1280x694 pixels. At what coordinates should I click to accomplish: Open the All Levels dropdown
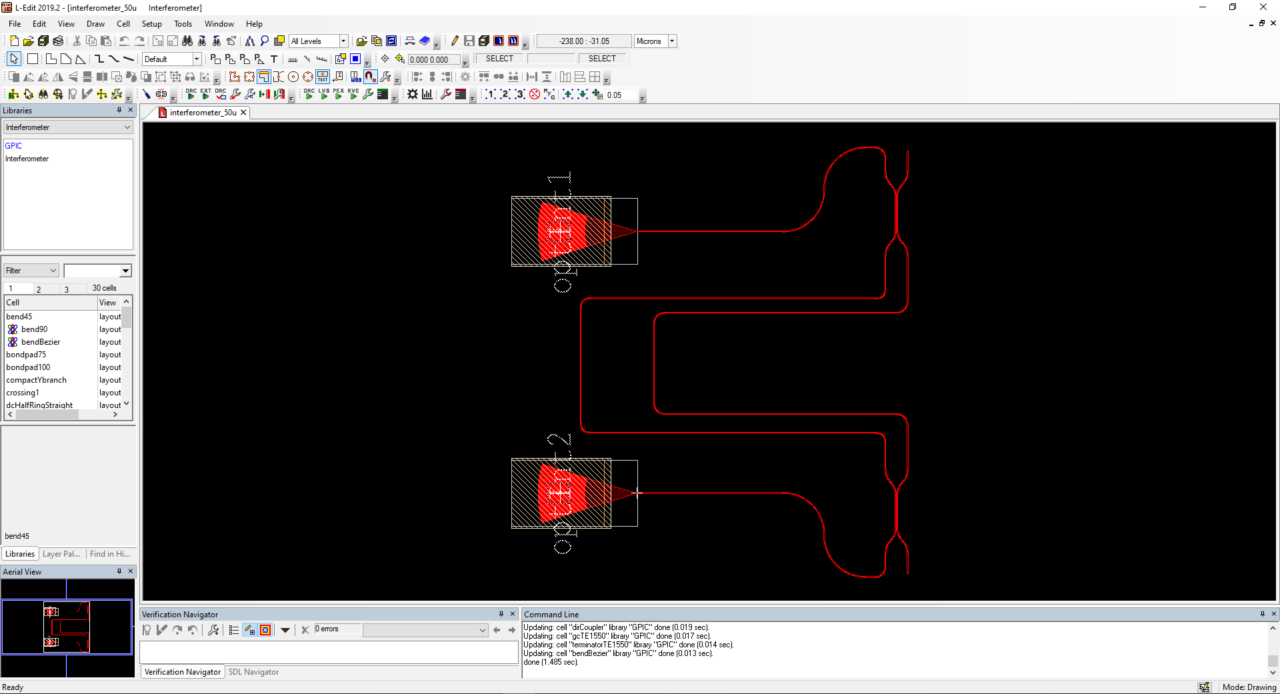coord(343,41)
